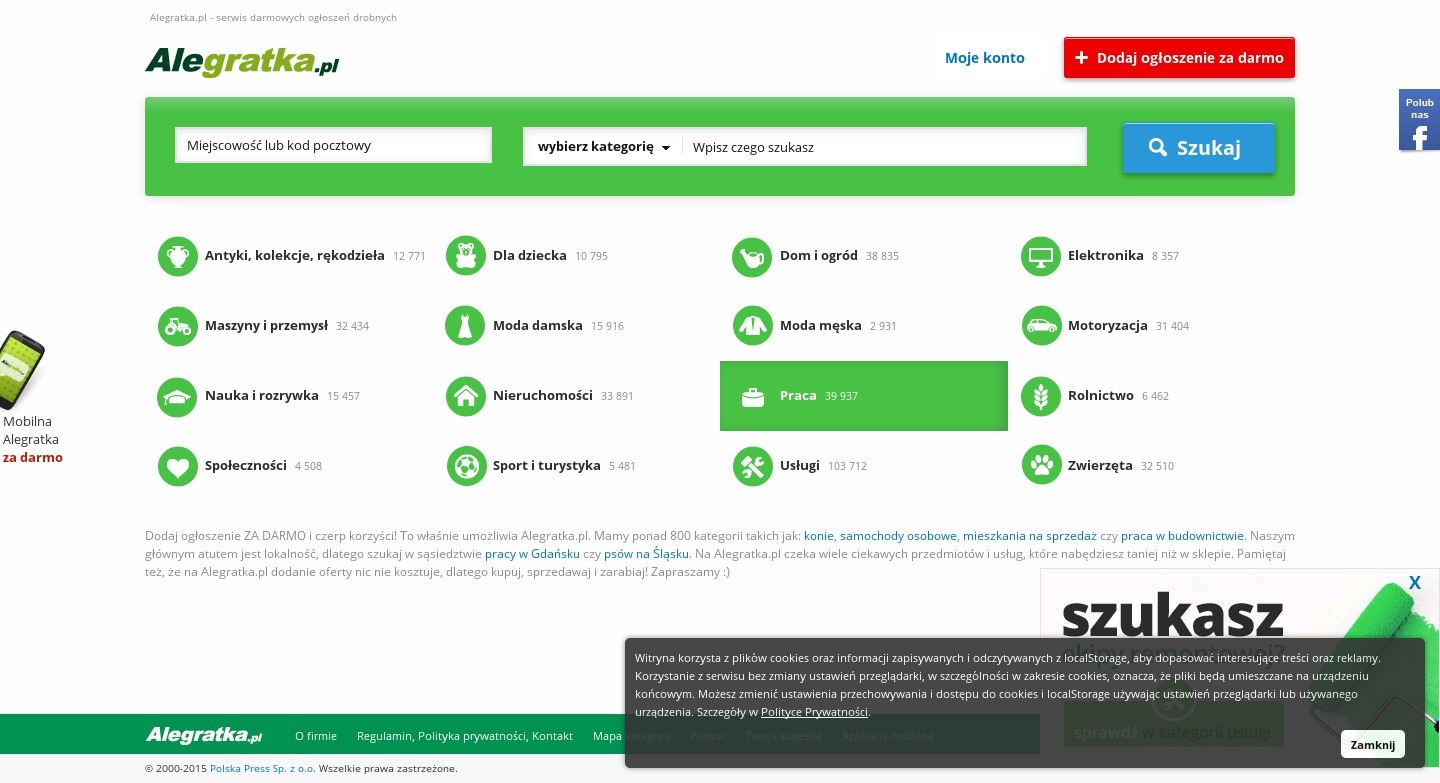The width and height of the screenshot is (1440, 783).
Task: Select the Dom i ogród watering can icon
Action: tap(752, 256)
